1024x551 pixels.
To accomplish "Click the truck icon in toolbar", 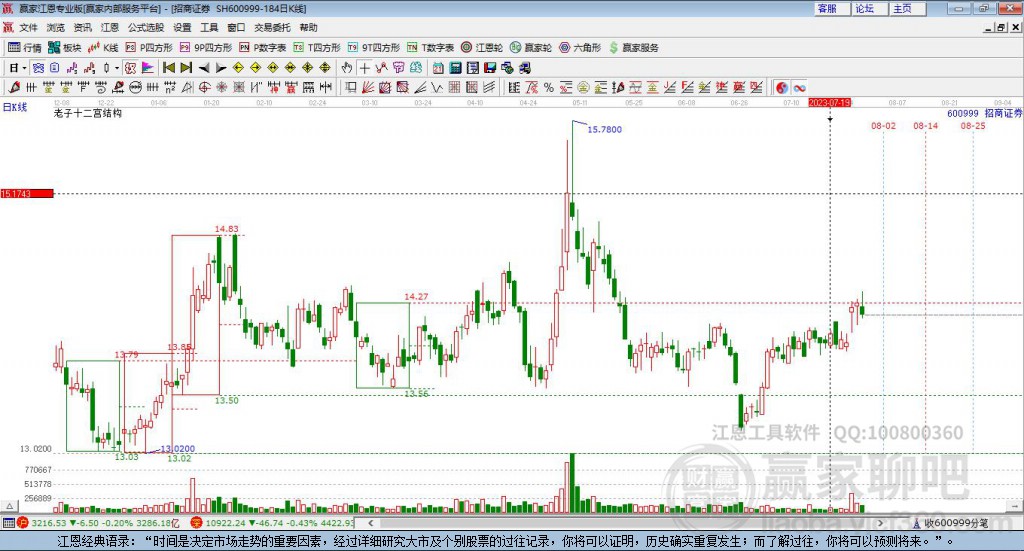I will [x=525, y=68].
